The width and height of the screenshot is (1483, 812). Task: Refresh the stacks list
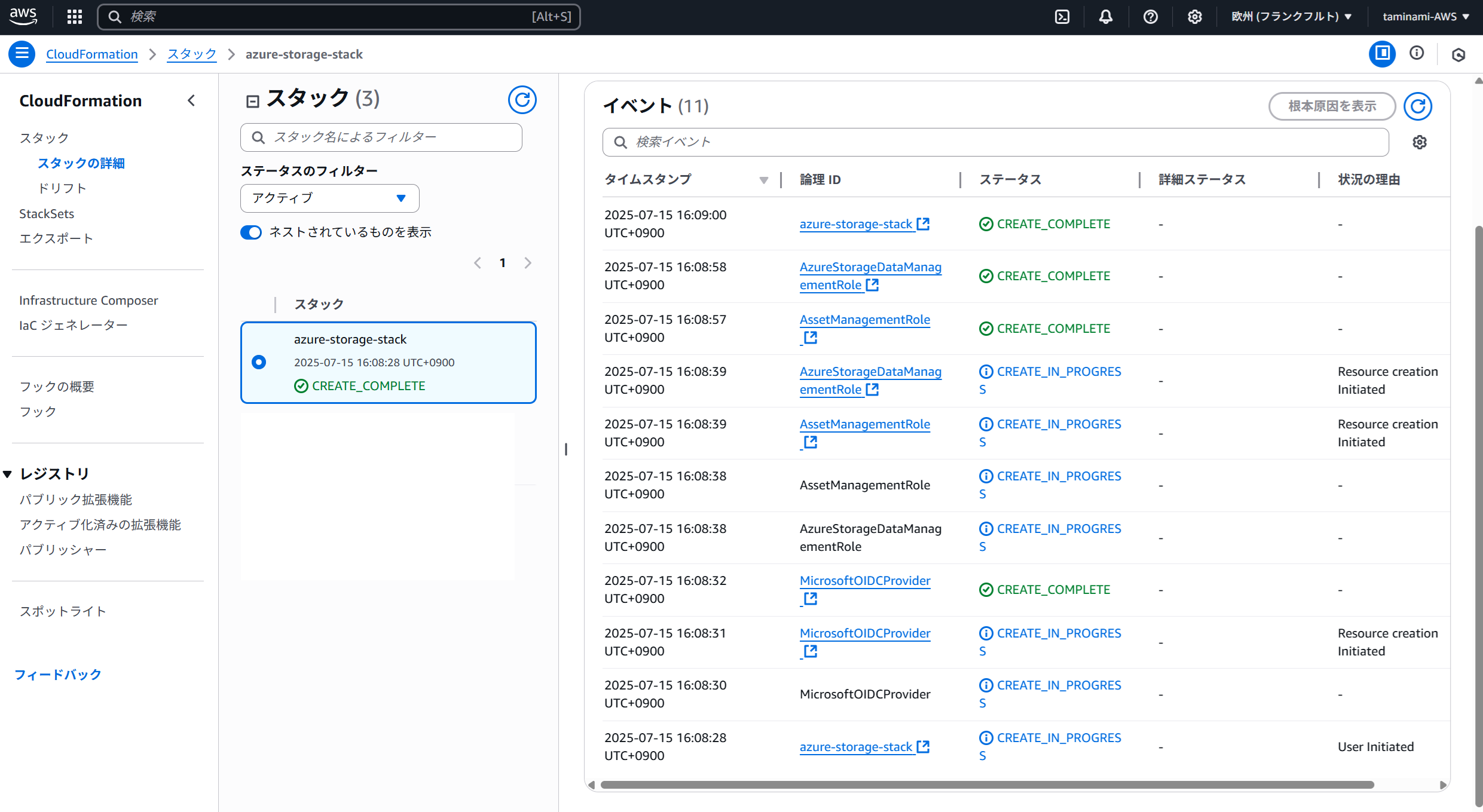click(522, 100)
